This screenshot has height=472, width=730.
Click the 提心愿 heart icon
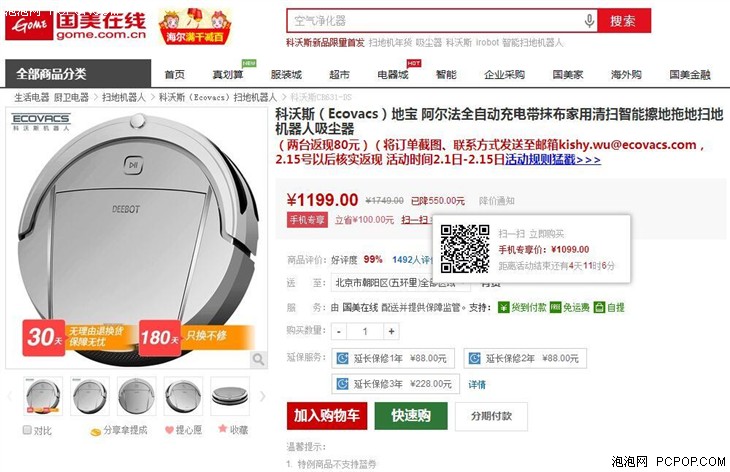click(169, 430)
